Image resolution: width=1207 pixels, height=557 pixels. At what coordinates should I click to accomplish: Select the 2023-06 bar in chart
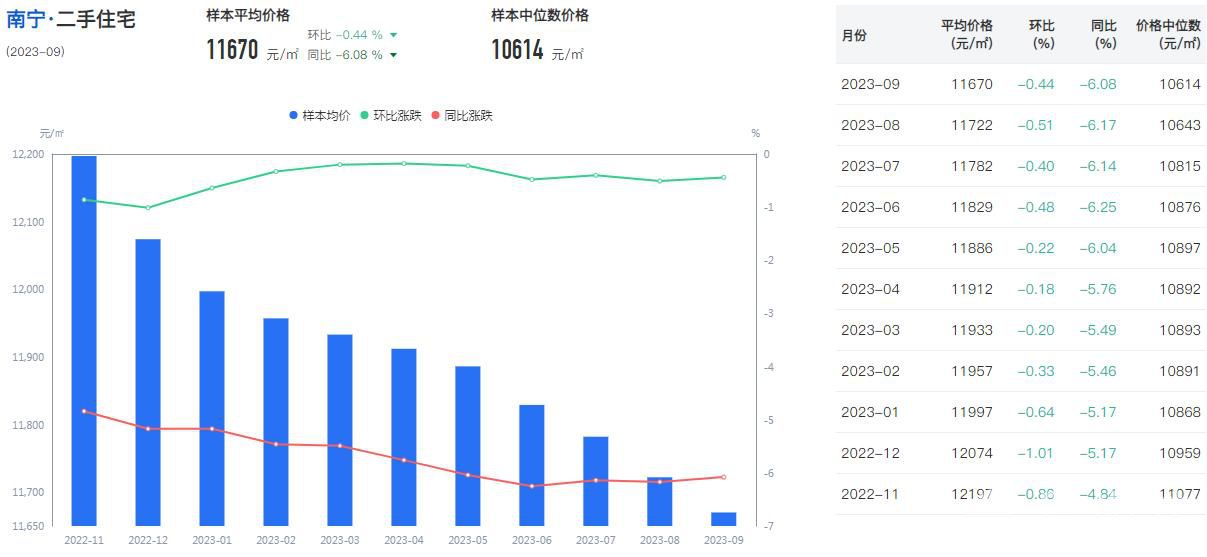(532, 465)
